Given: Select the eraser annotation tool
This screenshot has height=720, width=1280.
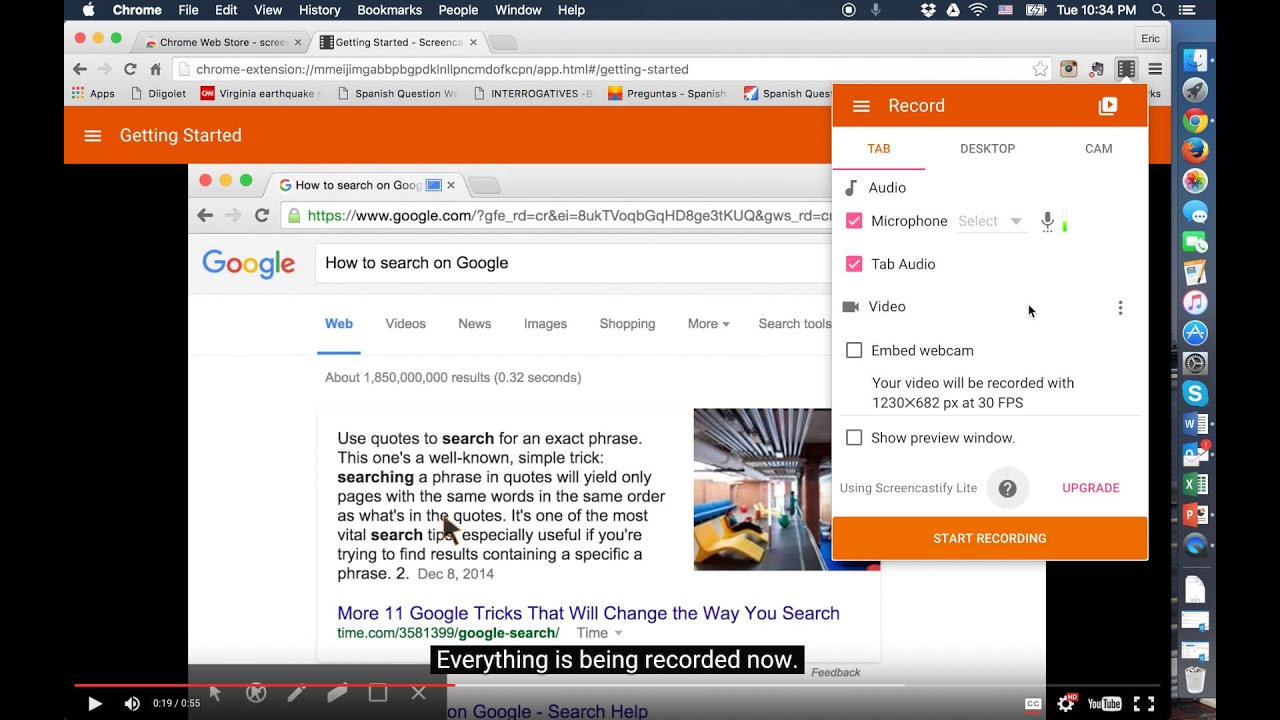Looking at the screenshot, I should [x=337, y=692].
